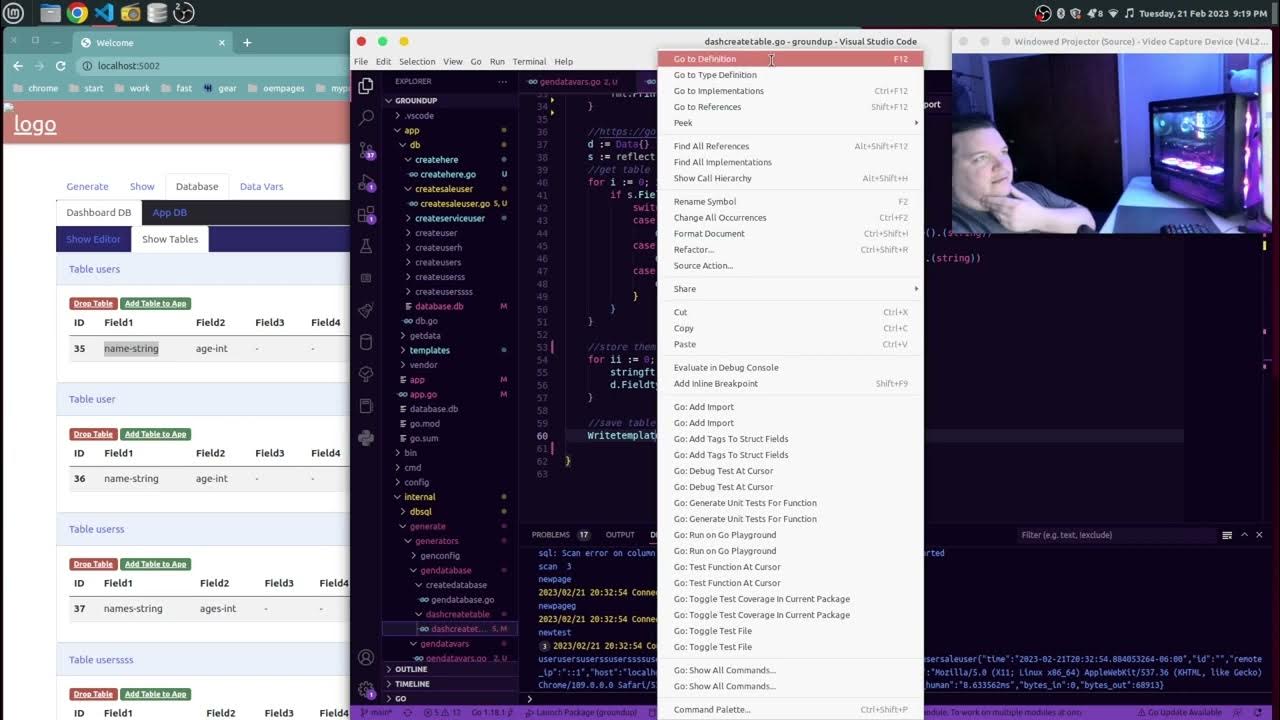This screenshot has height=720, width=1280.
Task: Open the Search view in VS Code
Action: 366,117
